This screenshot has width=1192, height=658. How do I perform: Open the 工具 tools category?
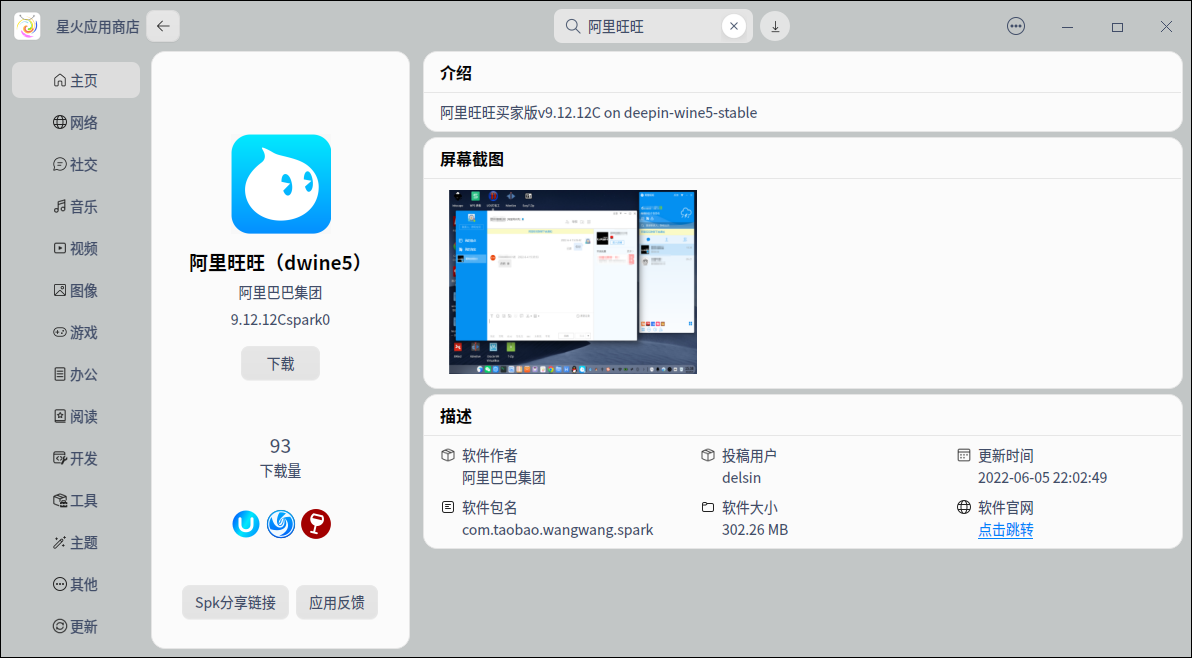point(76,501)
